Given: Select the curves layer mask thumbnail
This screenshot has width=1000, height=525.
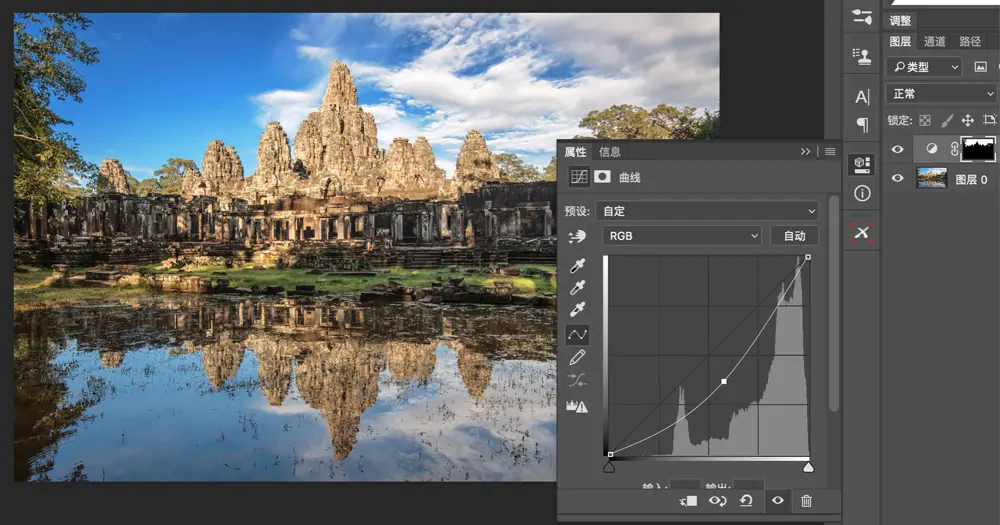Looking at the screenshot, I should [977, 149].
